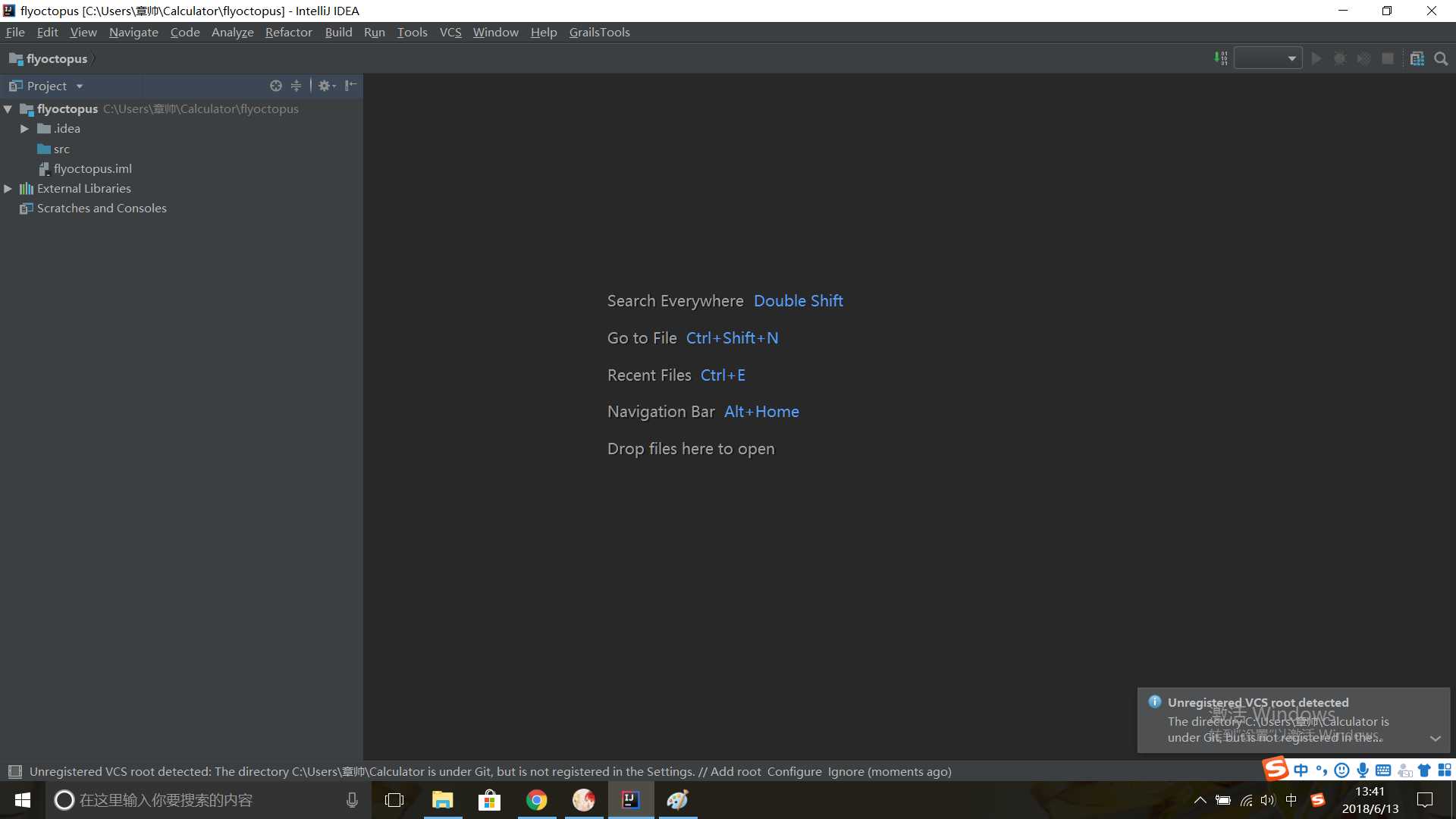This screenshot has width=1456, height=819.
Task: Click Ignore link in status bar
Action: click(846, 771)
